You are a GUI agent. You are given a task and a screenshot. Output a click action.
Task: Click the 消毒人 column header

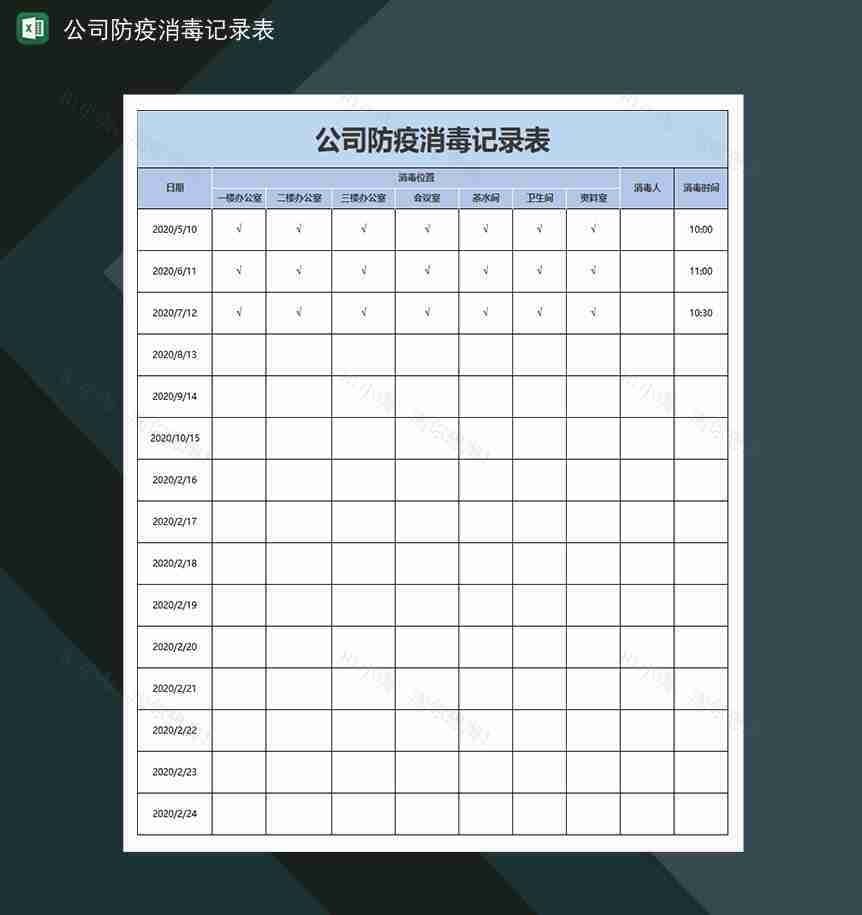pyautogui.click(x=646, y=186)
